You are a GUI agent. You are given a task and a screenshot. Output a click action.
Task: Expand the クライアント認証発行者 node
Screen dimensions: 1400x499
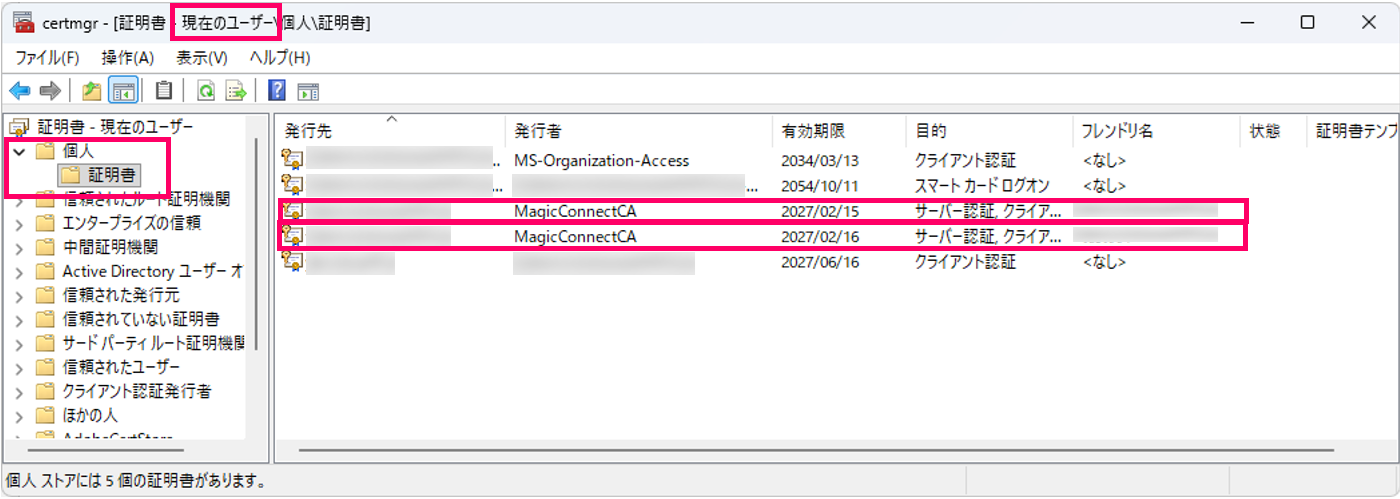click(x=19, y=391)
